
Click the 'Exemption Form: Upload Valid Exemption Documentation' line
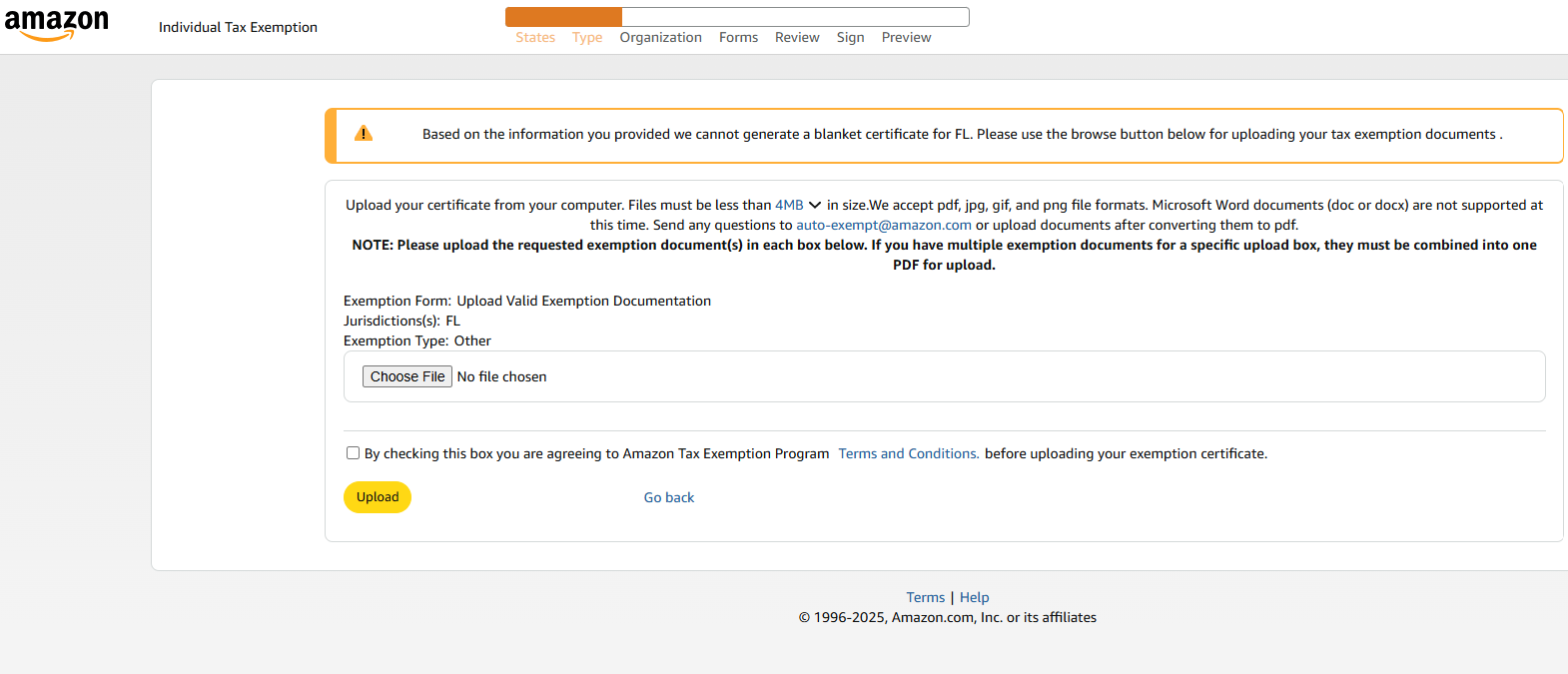(x=527, y=301)
